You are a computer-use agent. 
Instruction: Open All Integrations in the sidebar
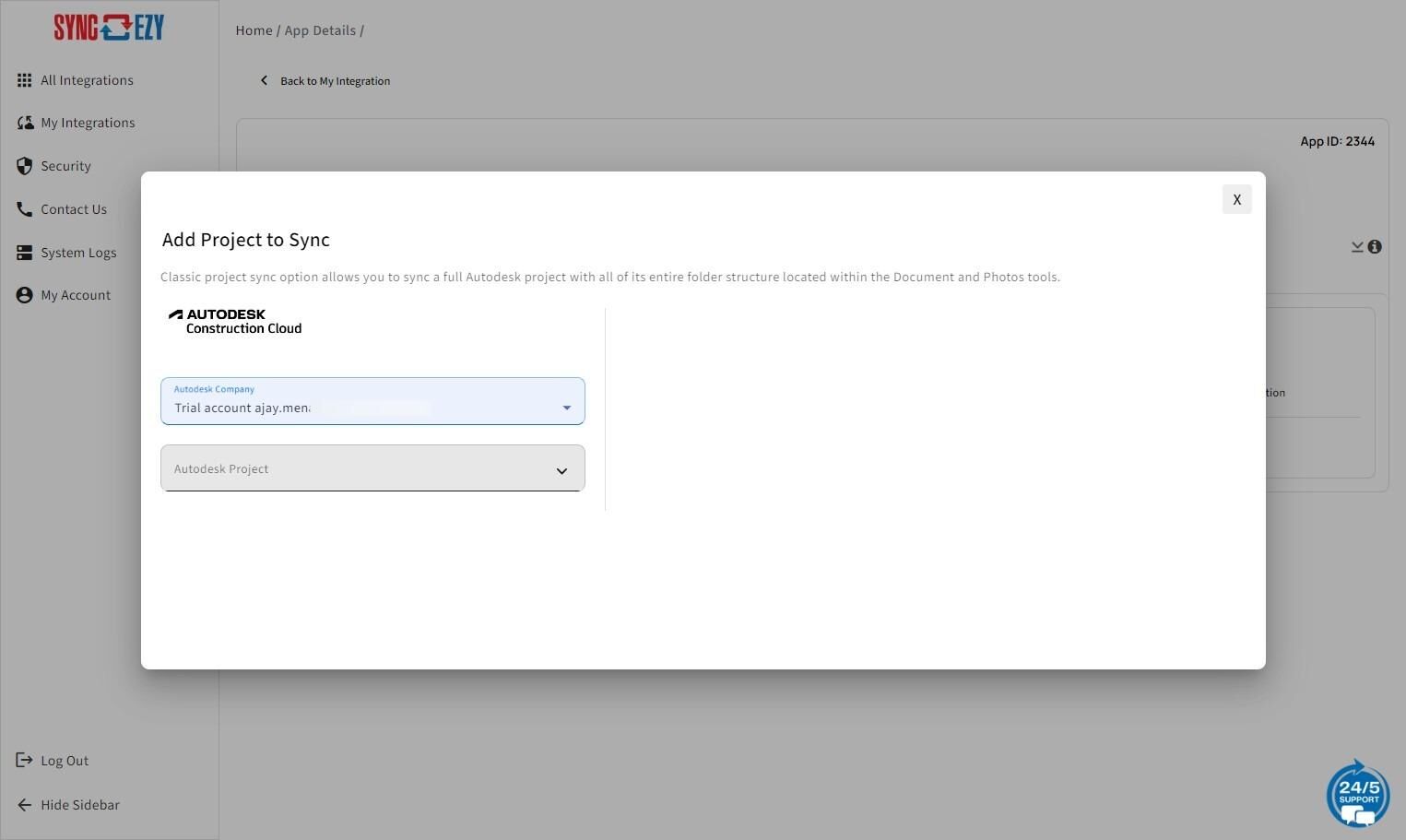[x=87, y=80]
